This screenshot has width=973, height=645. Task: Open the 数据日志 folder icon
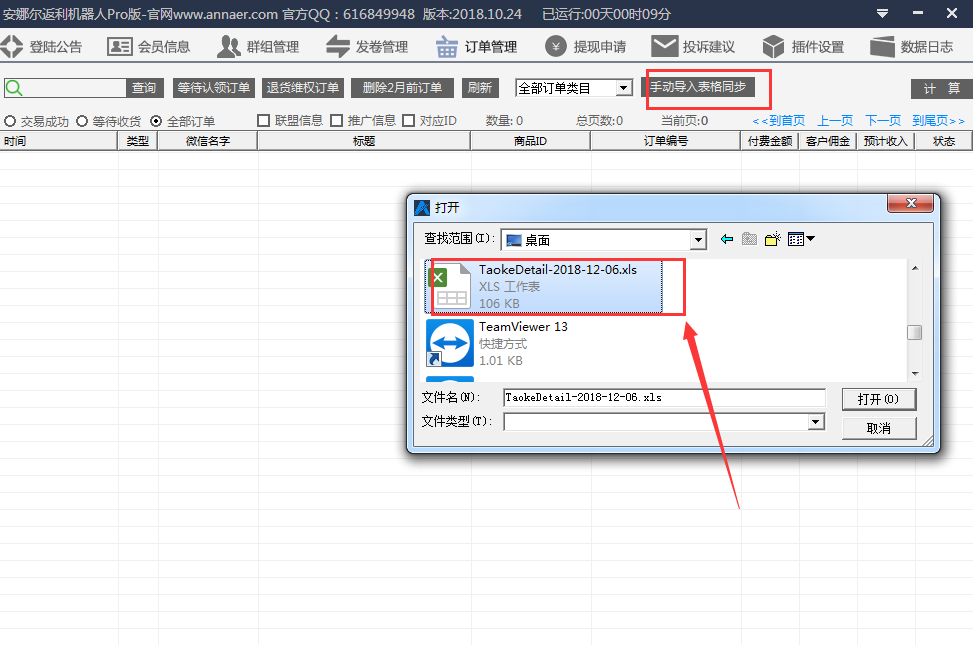pyautogui.click(x=882, y=47)
